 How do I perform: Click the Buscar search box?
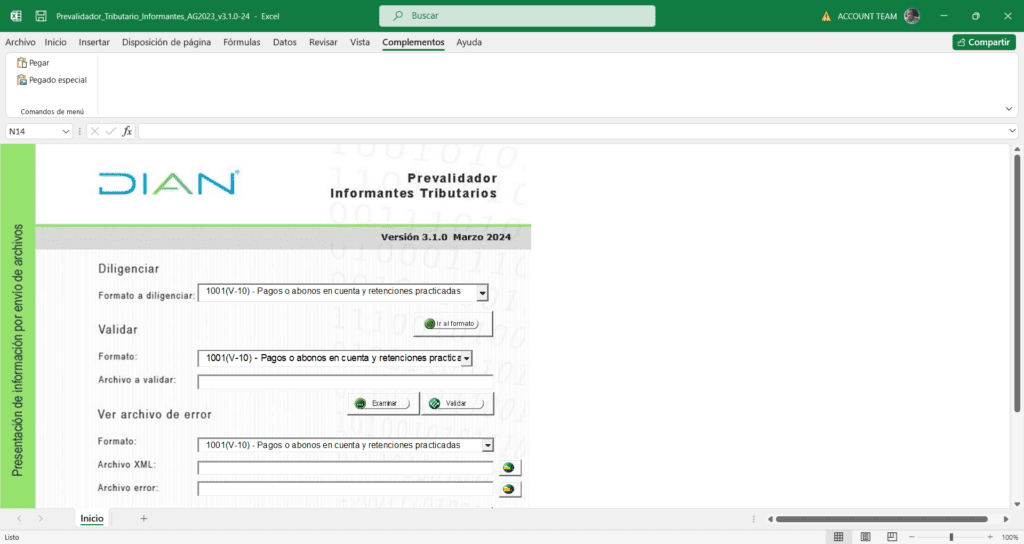517,16
